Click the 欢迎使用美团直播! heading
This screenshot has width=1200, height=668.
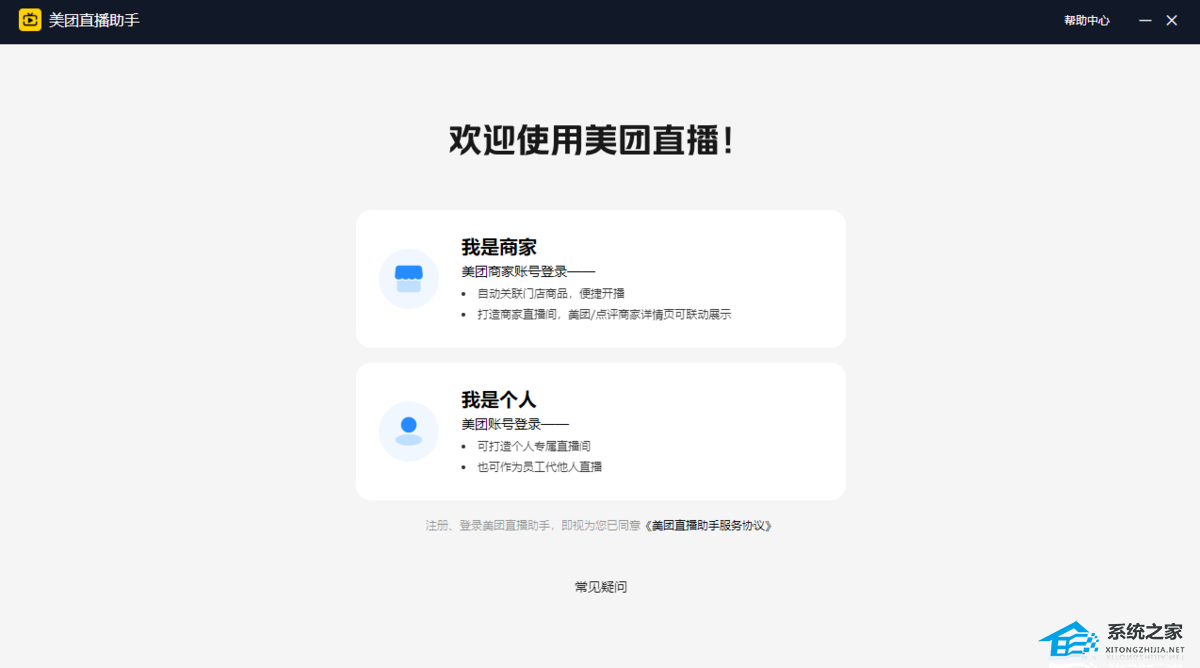tap(593, 140)
